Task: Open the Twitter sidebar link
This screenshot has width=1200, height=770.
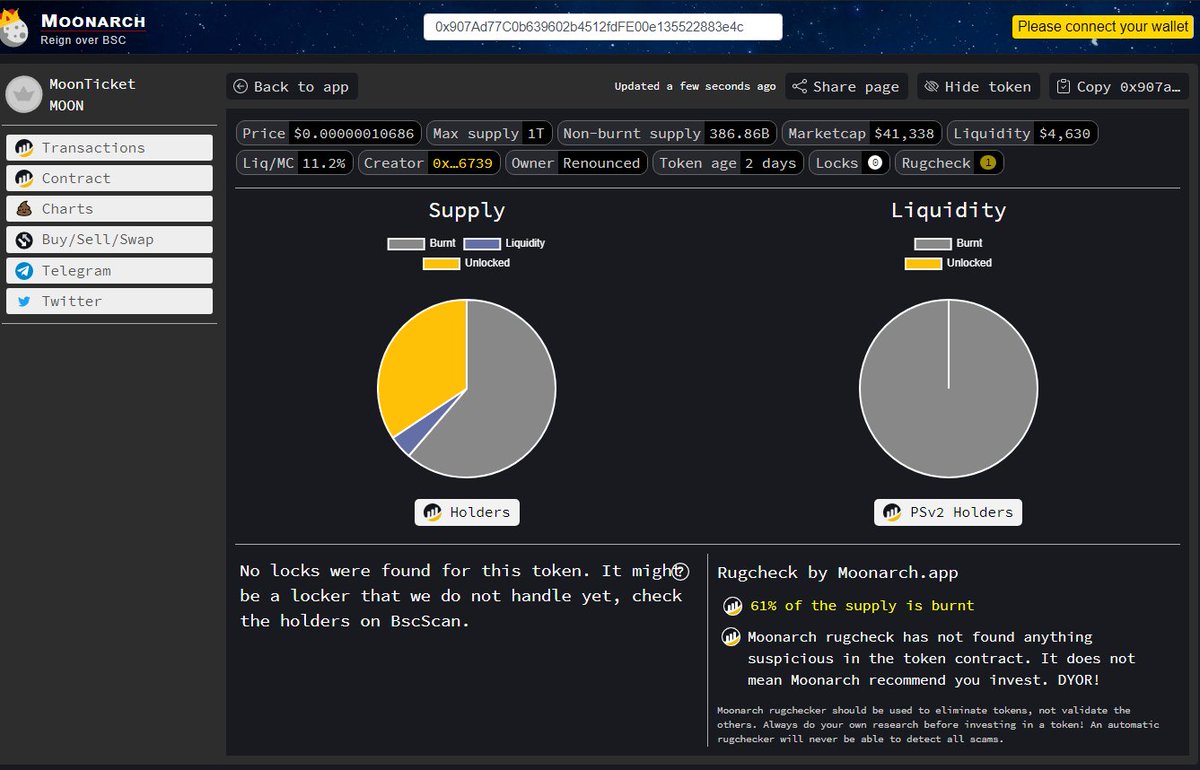Action: click(x=109, y=301)
